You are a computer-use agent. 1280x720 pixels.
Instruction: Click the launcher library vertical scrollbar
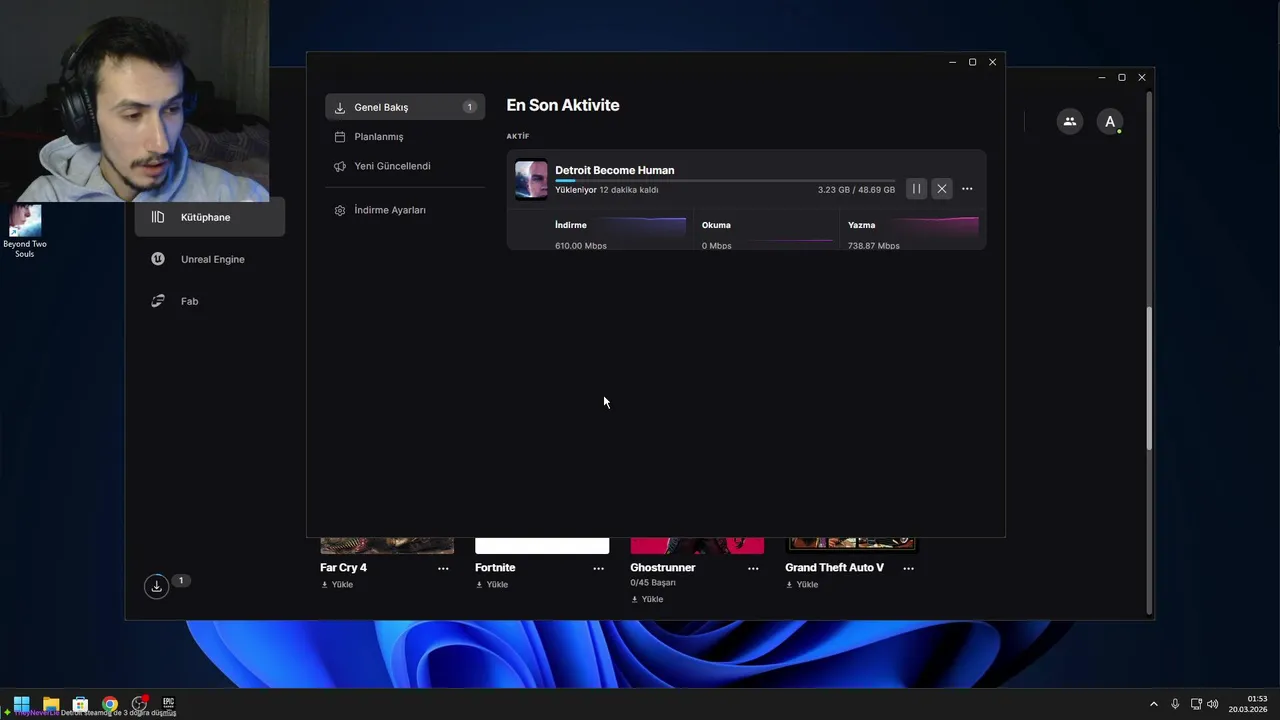pyautogui.click(x=1149, y=378)
